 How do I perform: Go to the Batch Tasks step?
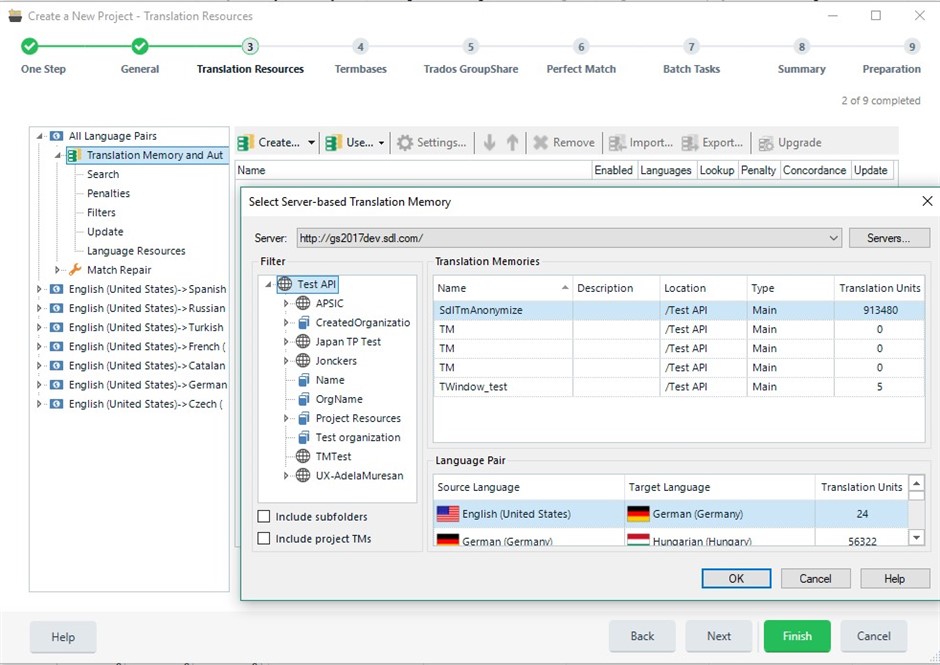[x=691, y=57]
